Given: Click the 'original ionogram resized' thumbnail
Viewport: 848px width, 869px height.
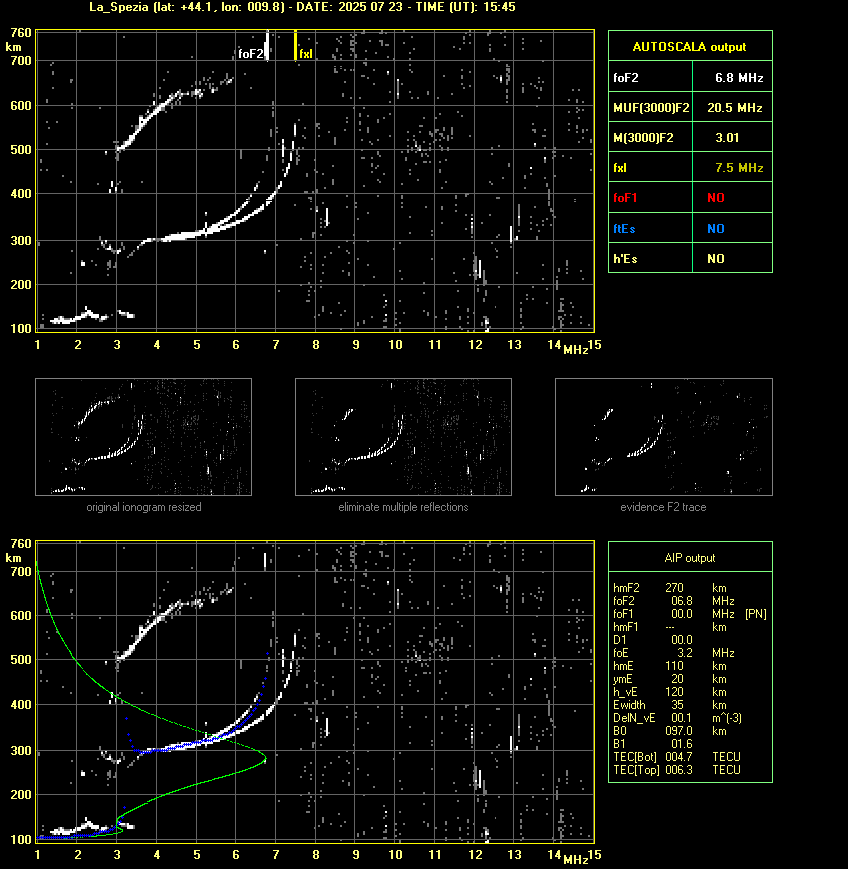Looking at the screenshot, I should click(144, 437).
